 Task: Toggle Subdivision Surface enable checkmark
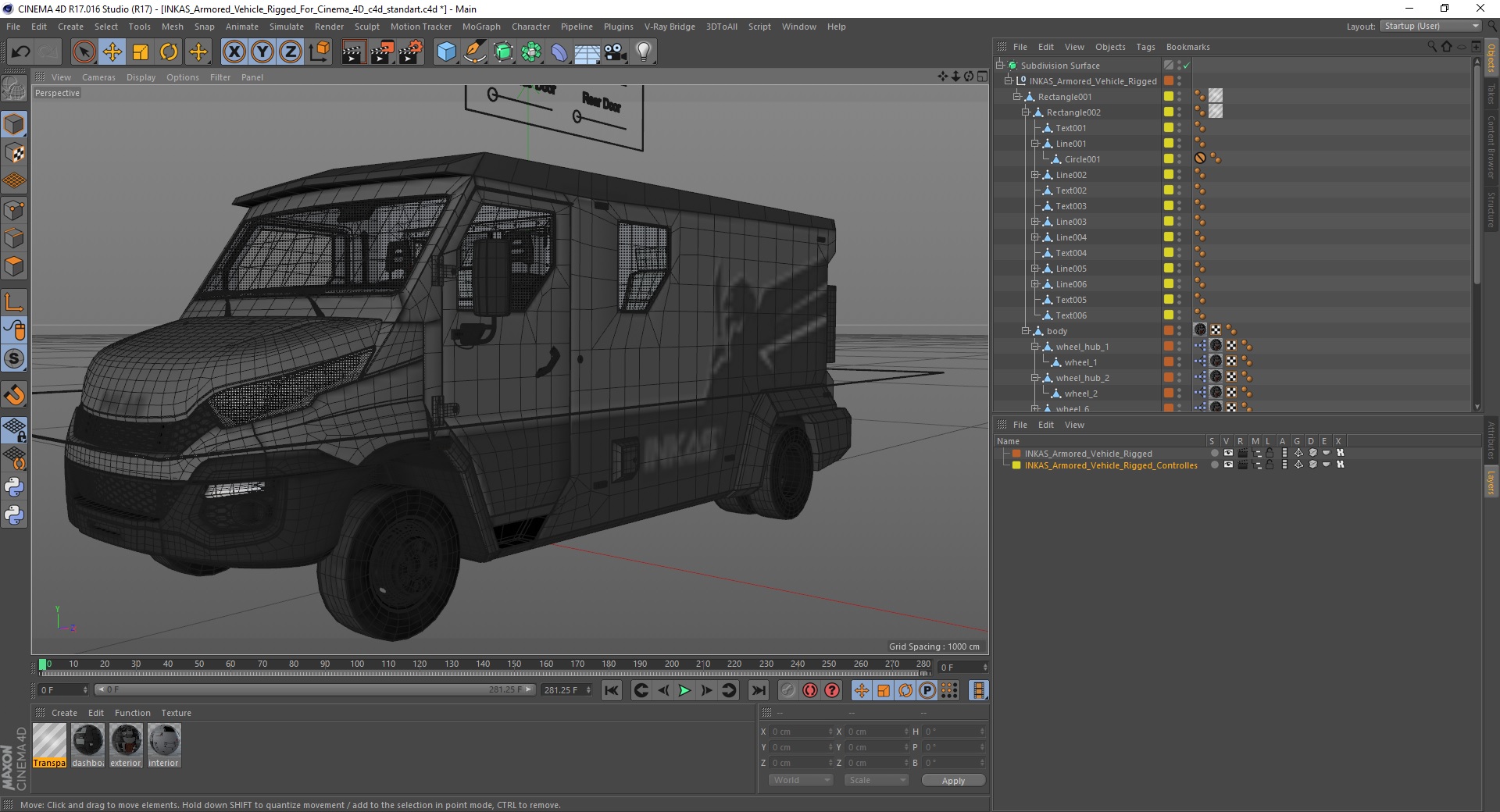click(1186, 66)
